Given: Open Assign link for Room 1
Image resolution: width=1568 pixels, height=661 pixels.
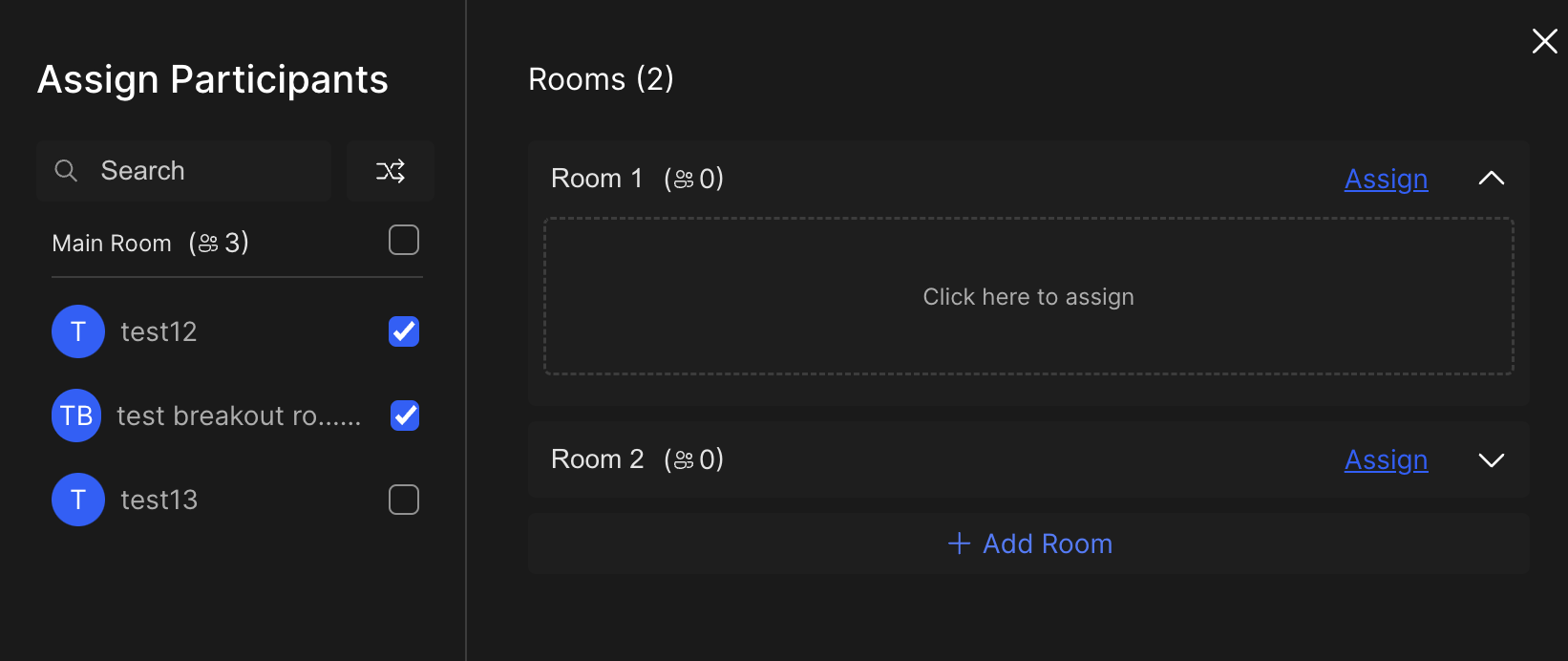Looking at the screenshot, I should coord(1386,179).
